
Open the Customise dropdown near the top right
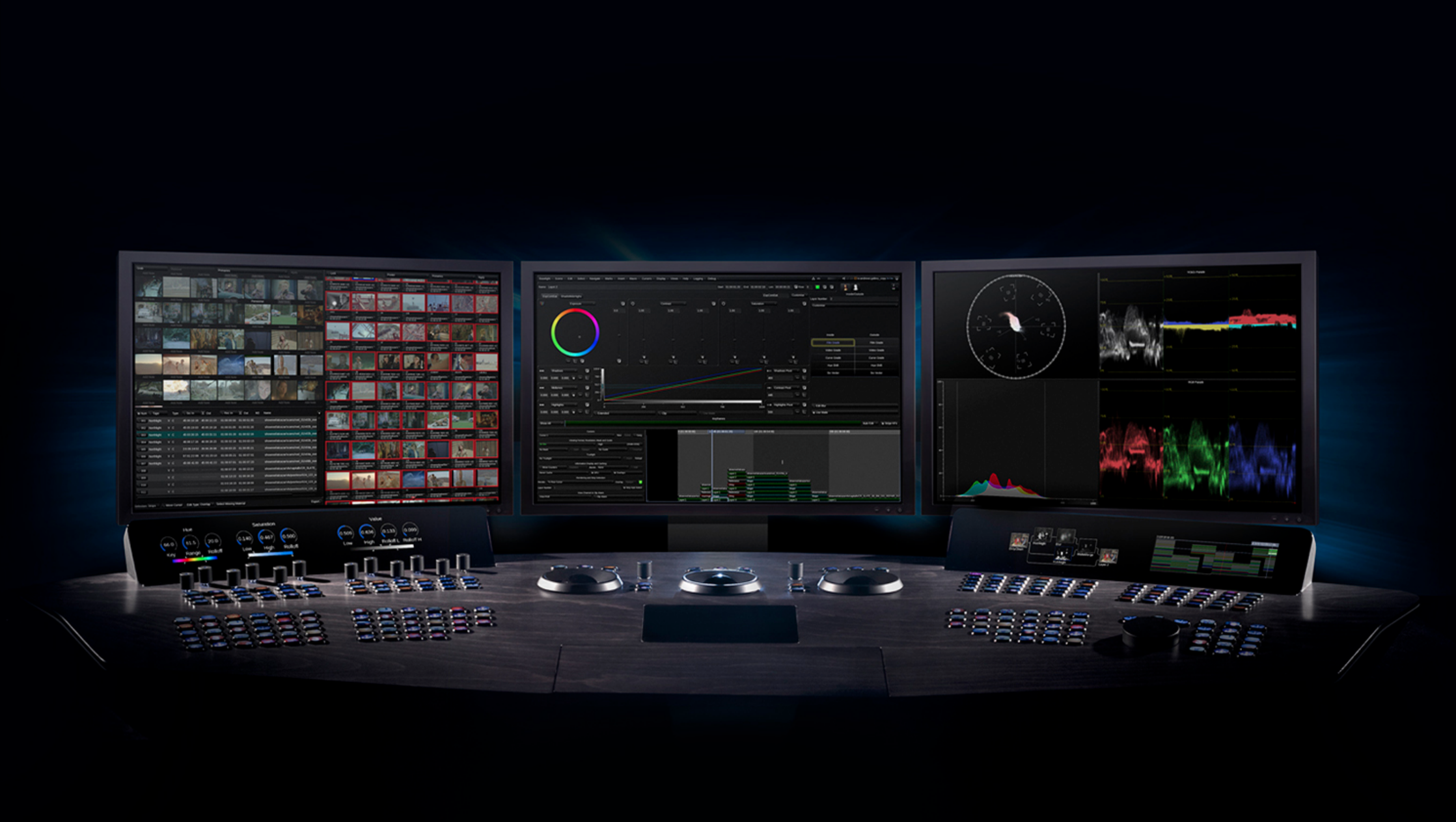tap(798, 295)
